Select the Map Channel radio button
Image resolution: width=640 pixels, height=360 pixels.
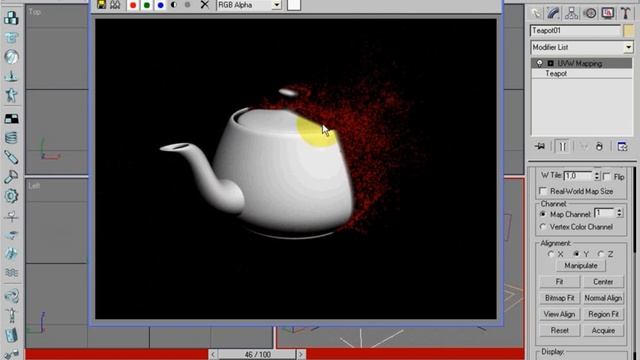click(543, 214)
